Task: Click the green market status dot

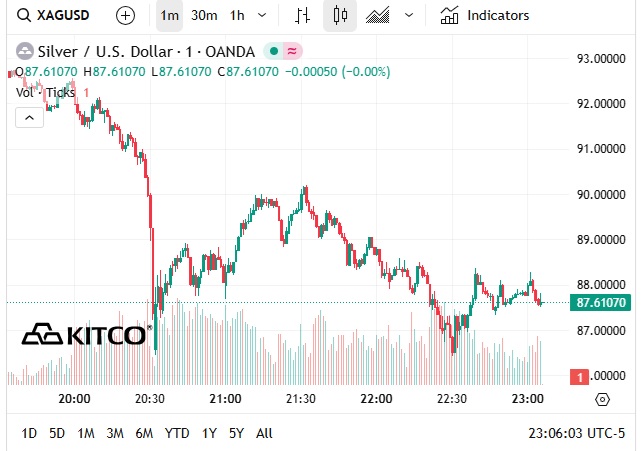Action: [272, 51]
